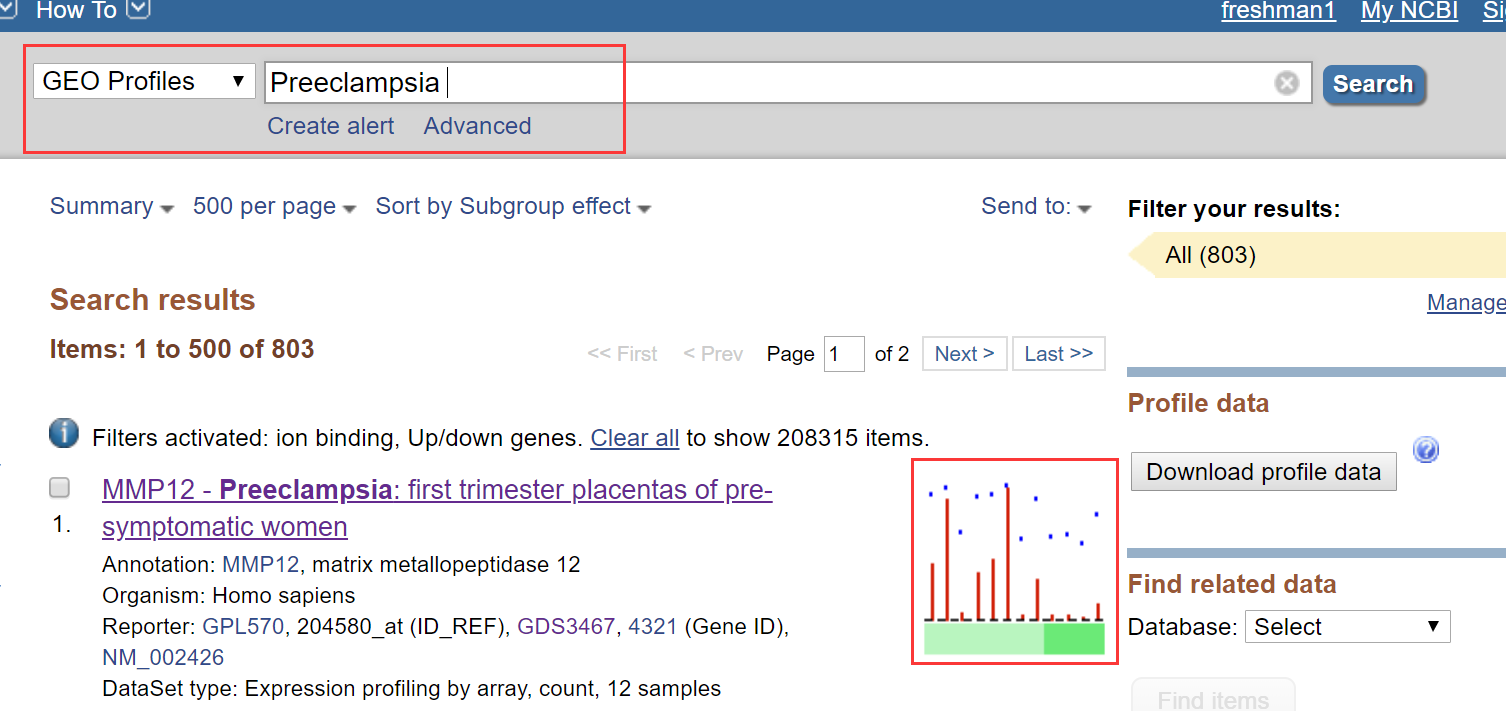1506x711 pixels.
Task: Open the Gene ID 4321 link
Action: click(x=653, y=627)
